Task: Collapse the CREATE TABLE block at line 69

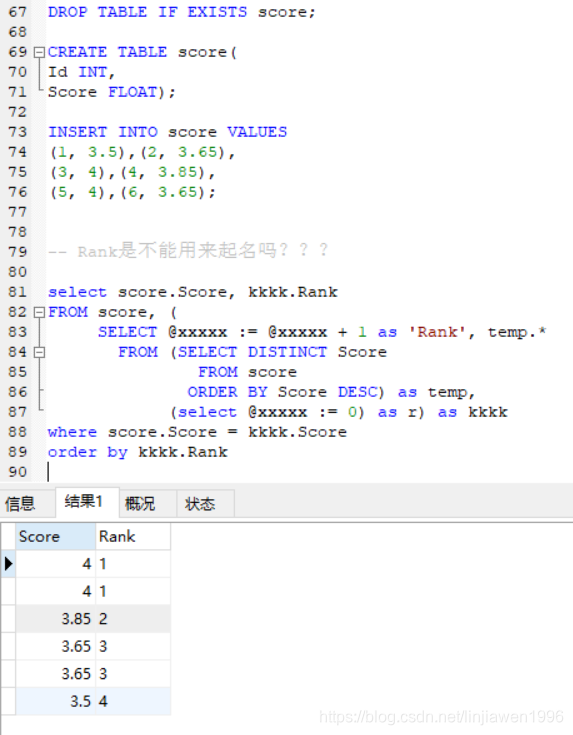Action: pyautogui.click(x=40, y=52)
